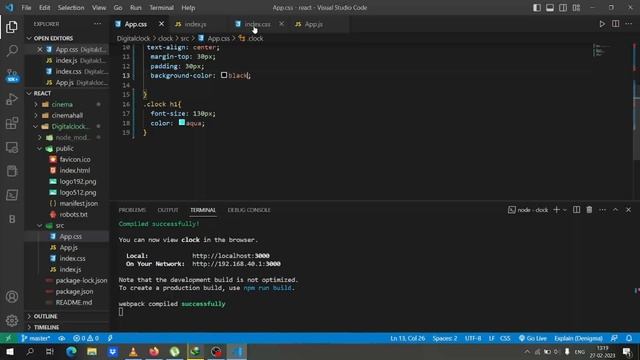The width and height of the screenshot is (640, 360).
Task: Open Remote Explorer in activity bar
Action: [12, 147]
